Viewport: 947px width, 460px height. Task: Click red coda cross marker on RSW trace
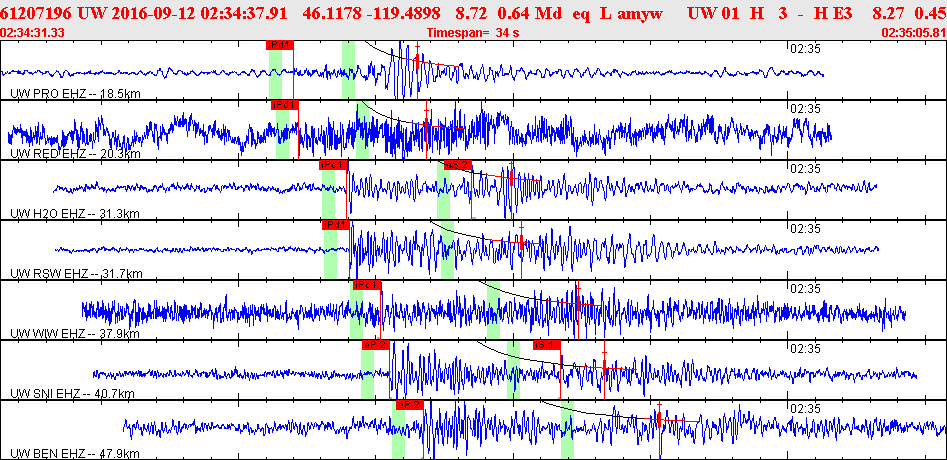pyautogui.click(x=521, y=241)
